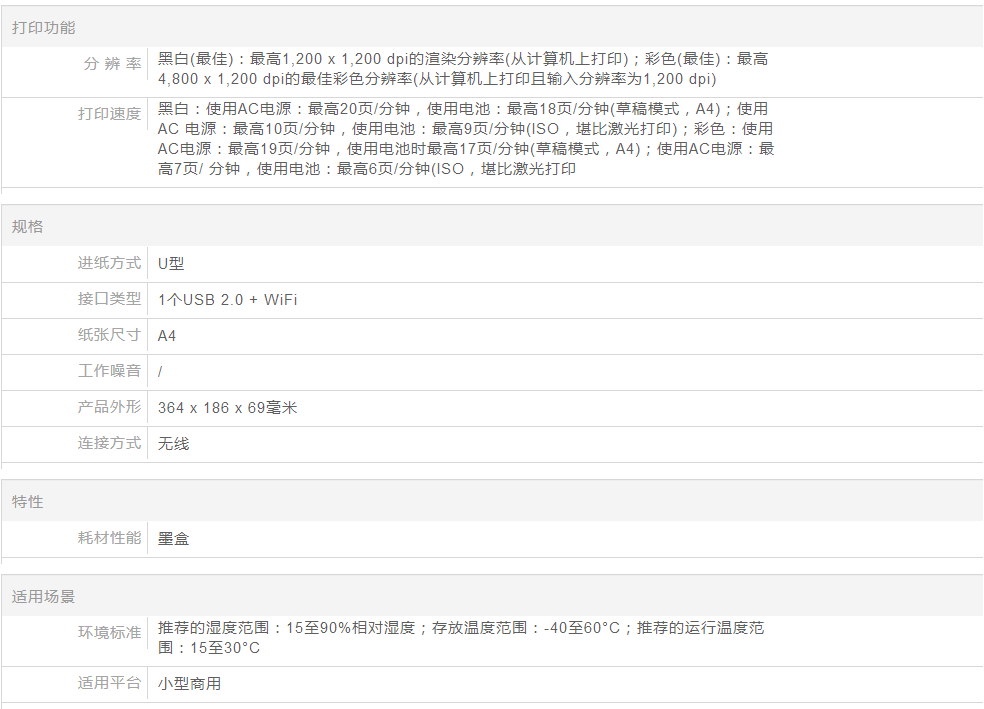
Task: Click the 纸张尺寸 label
Action: [x=109, y=336]
